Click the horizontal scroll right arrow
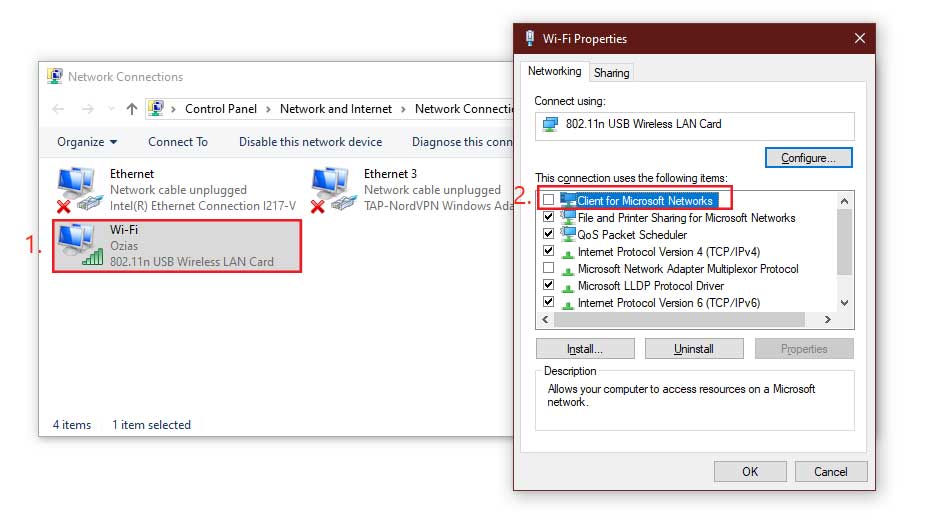The width and height of the screenshot is (936, 522). pos(827,320)
